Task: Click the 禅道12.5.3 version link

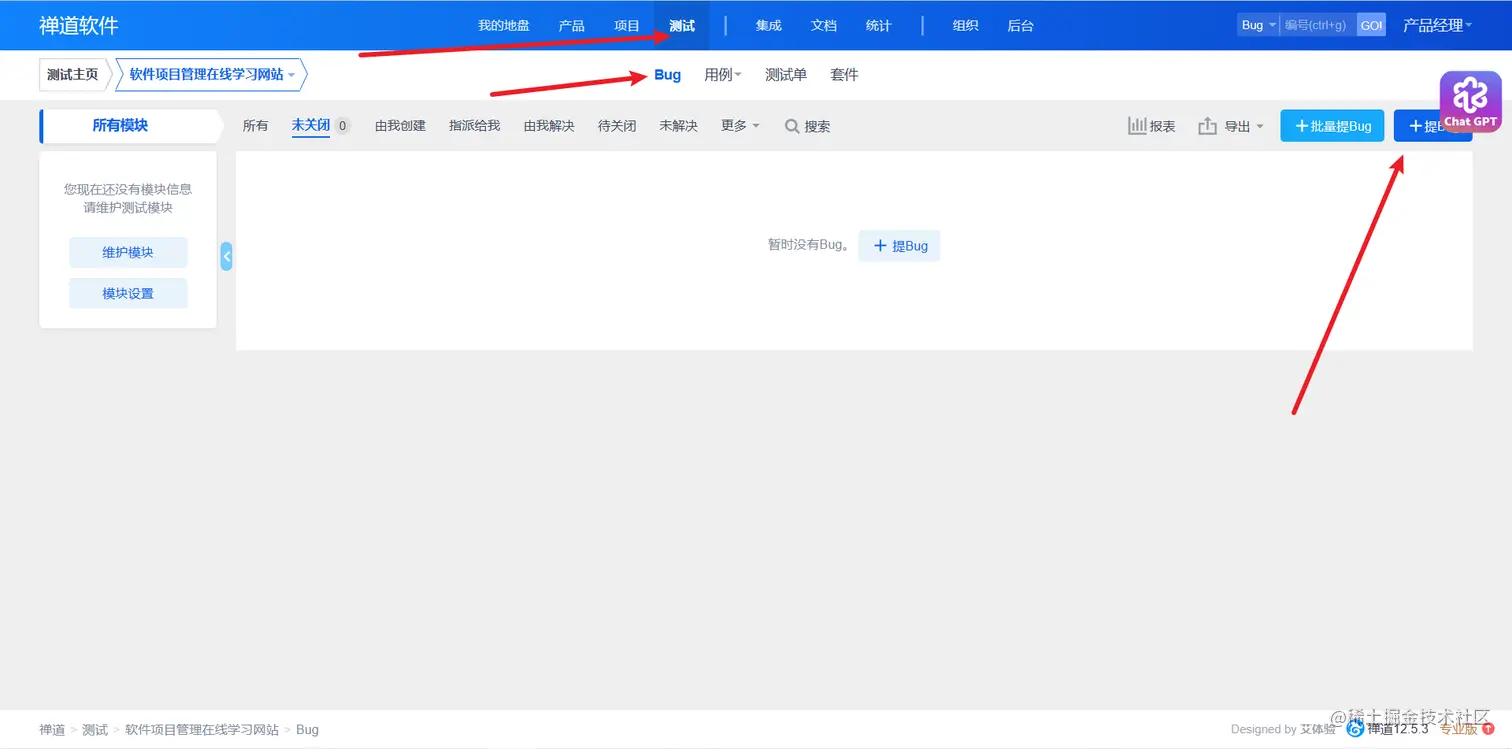Action: tap(1388, 729)
